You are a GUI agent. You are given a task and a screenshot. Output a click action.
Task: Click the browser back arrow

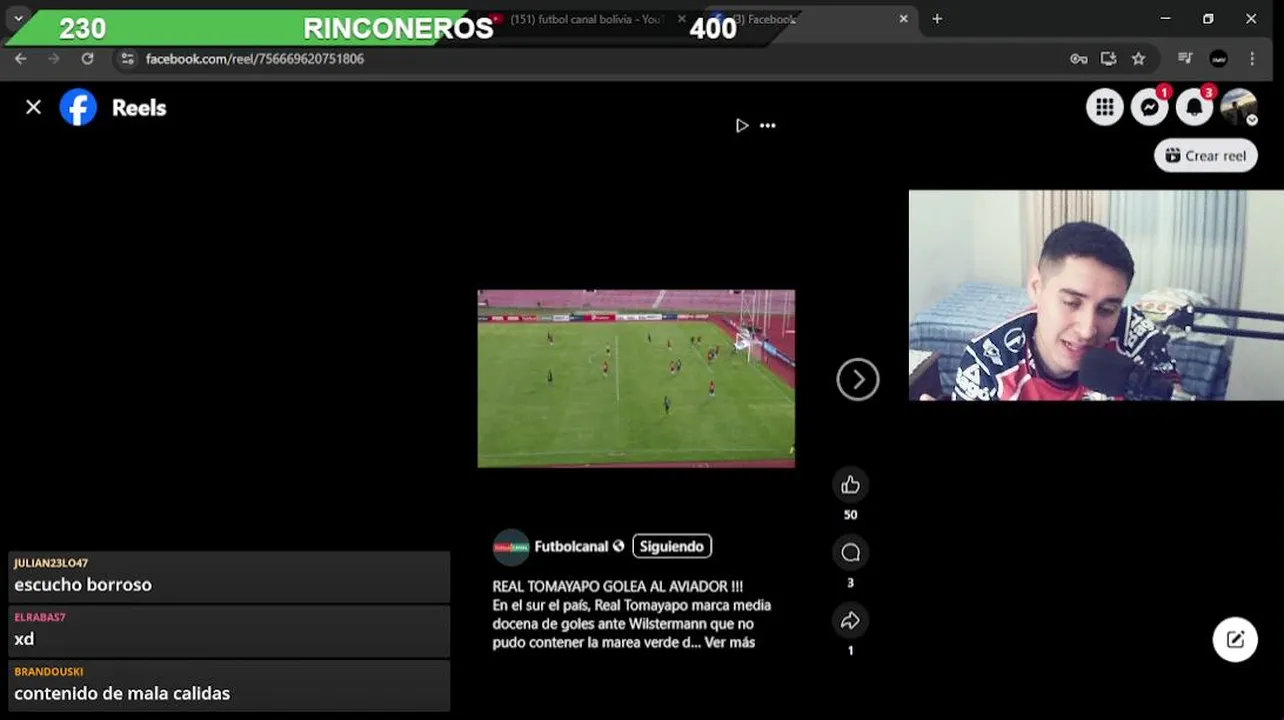[x=20, y=59]
